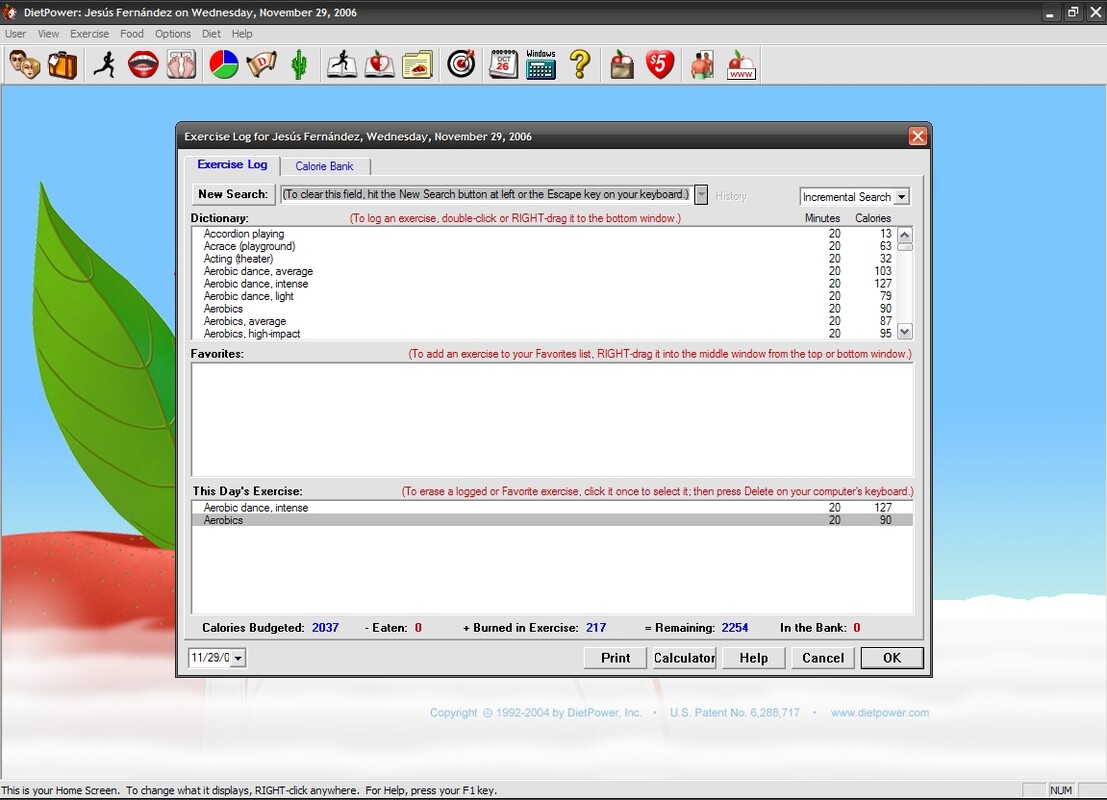Click the Remaining value 2254
Screen dimensions: 1107x800
click(734, 628)
